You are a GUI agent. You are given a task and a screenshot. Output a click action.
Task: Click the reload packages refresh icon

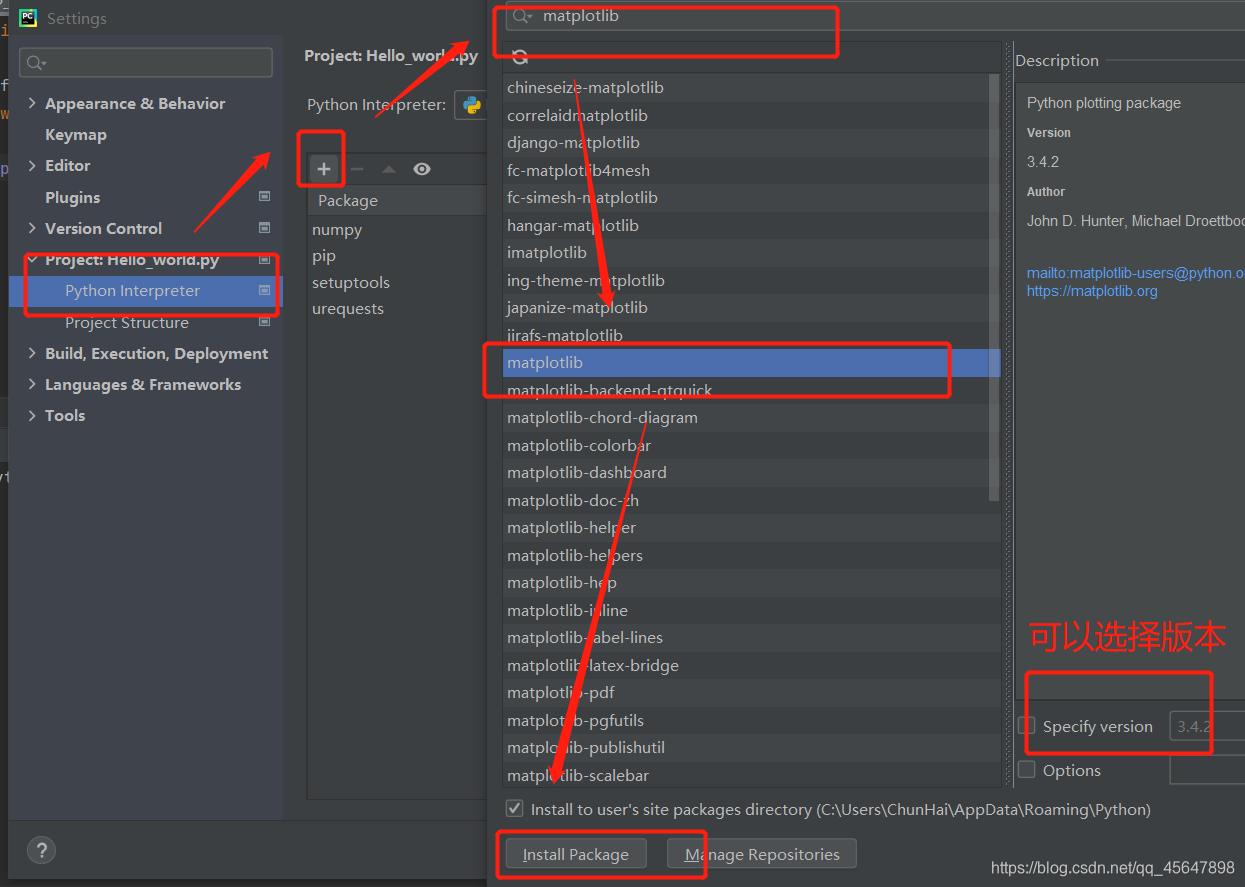520,57
